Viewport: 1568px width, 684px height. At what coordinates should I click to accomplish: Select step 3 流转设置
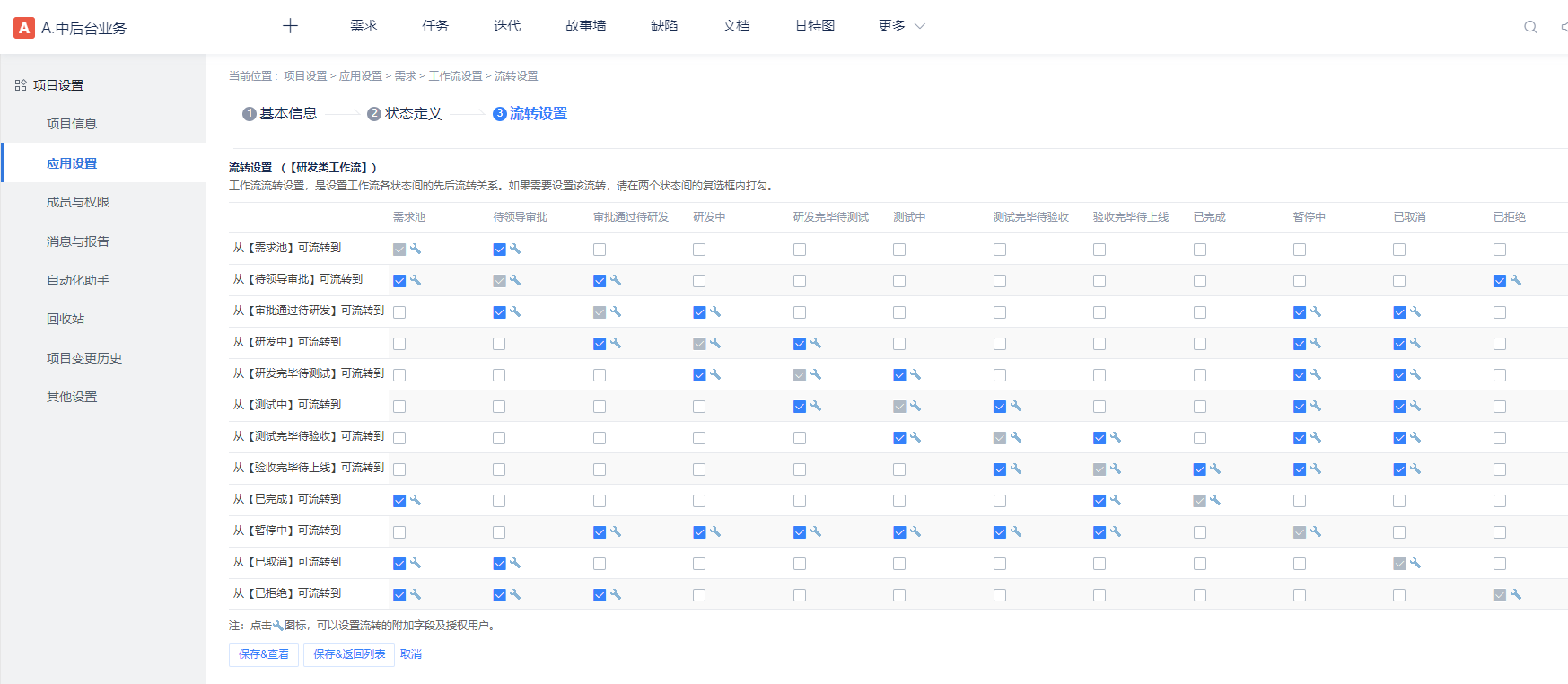[530, 114]
